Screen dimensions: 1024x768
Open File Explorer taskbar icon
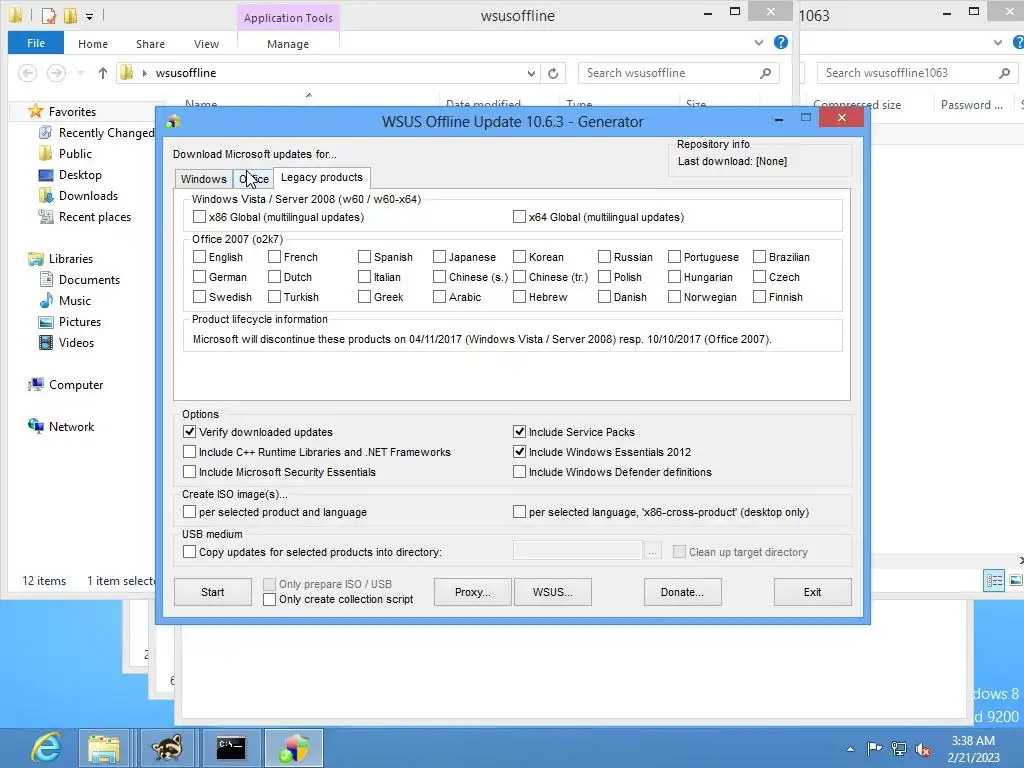point(104,748)
